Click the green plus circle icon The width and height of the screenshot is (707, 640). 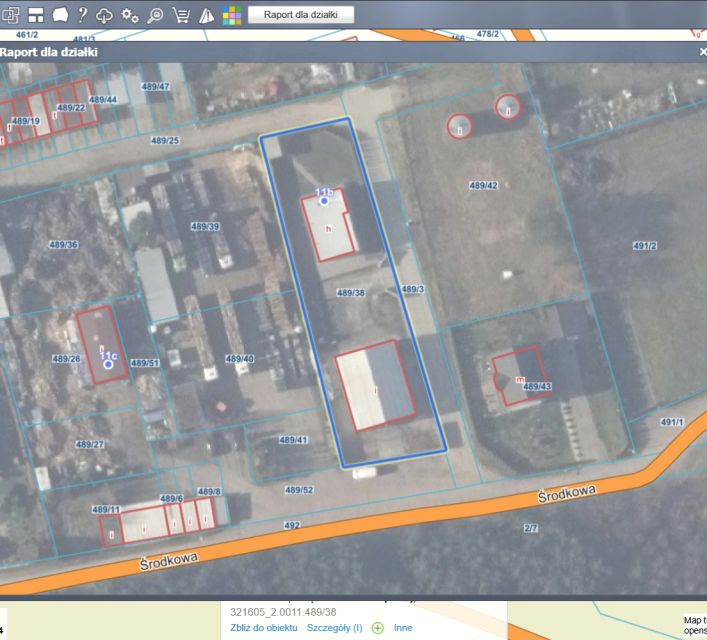(378, 628)
